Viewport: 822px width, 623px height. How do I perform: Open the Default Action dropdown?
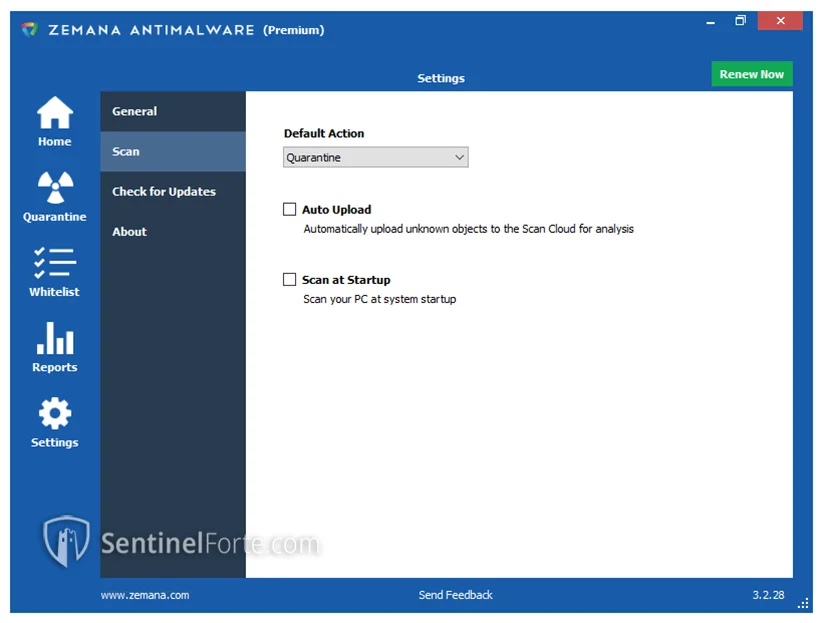click(x=375, y=157)
